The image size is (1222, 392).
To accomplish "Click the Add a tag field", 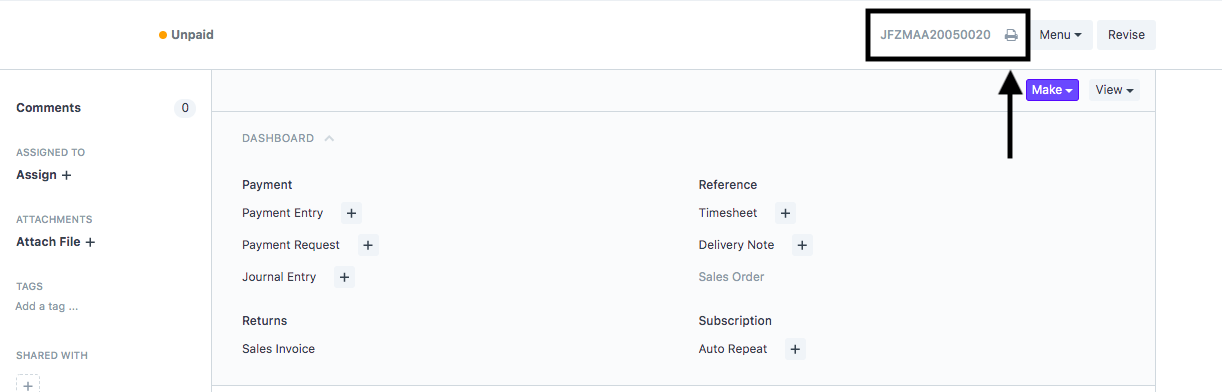I will [47, 306].
